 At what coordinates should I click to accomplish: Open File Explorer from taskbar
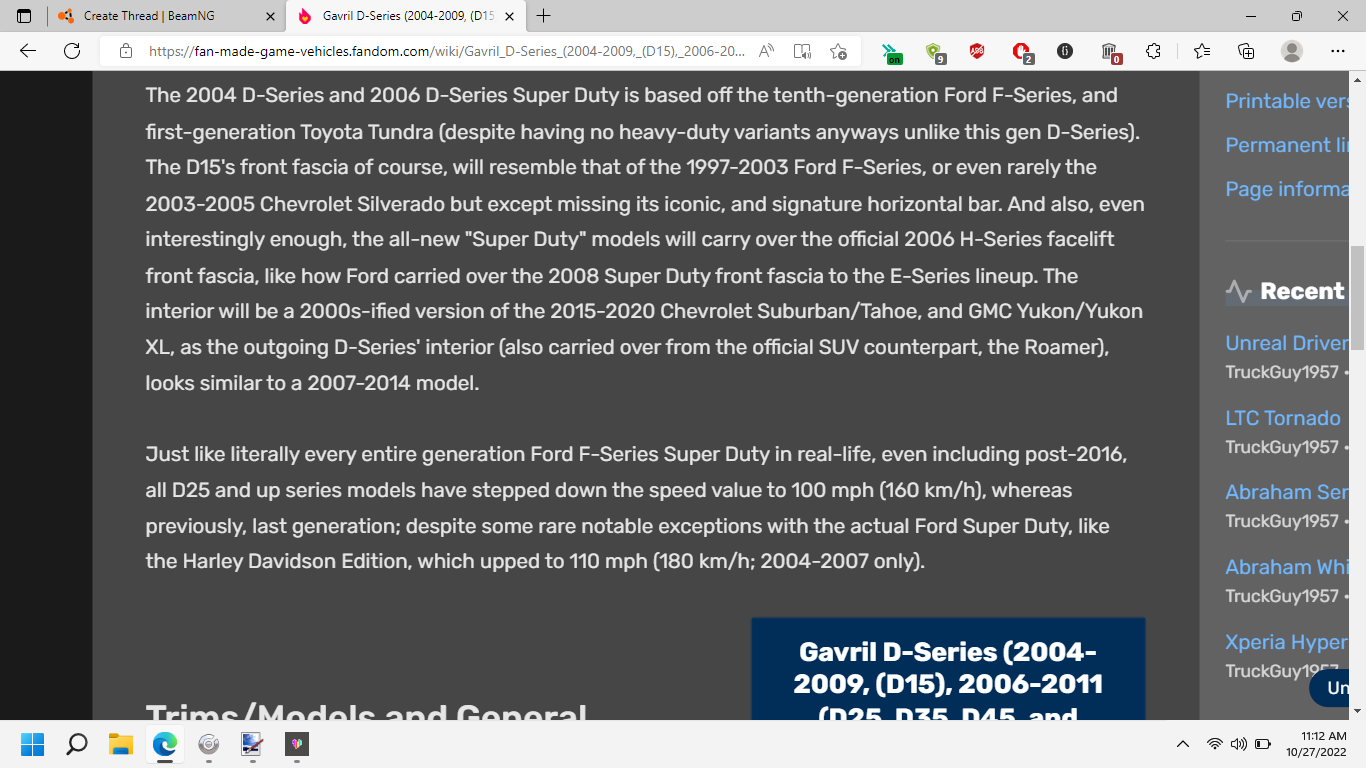(121, 744)
